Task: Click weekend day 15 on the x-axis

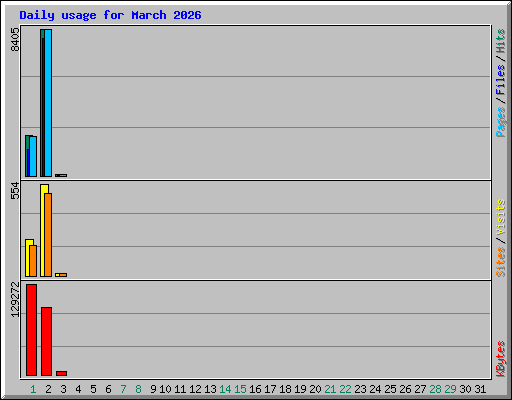Action: click(x=240, y=389)
